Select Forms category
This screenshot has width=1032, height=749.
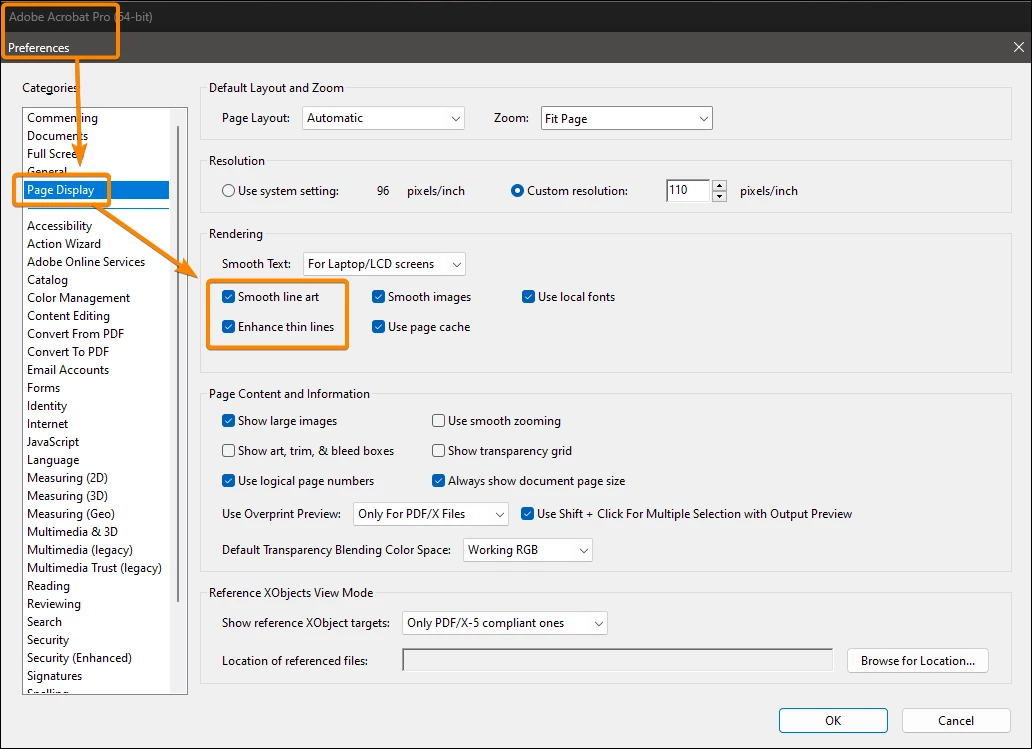pos(43,388)
